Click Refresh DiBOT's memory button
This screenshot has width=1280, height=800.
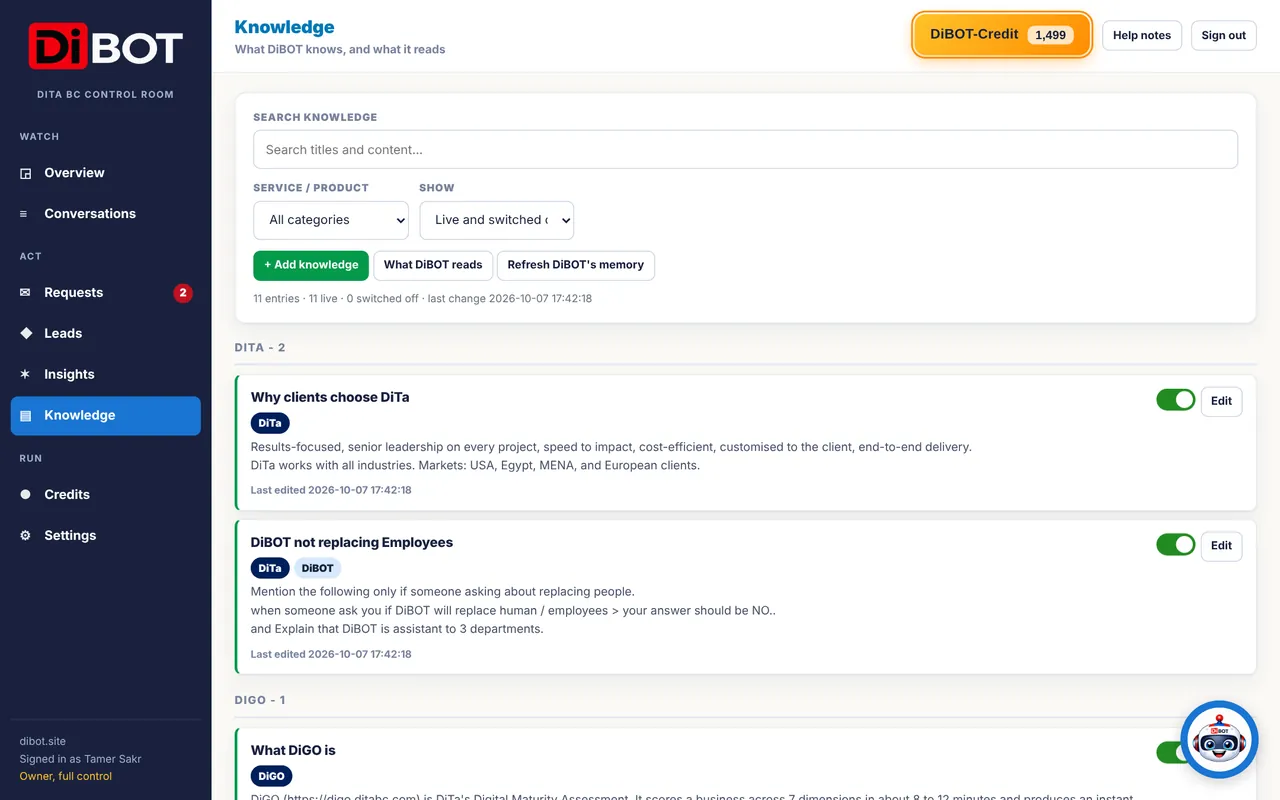(576, 265)
